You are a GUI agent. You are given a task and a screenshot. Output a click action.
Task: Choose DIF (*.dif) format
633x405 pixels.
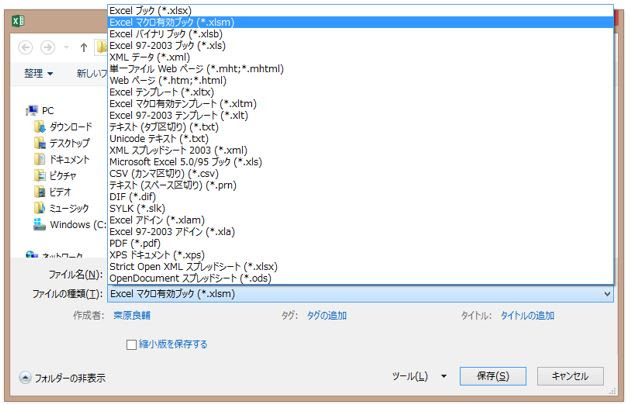[361, 197]
